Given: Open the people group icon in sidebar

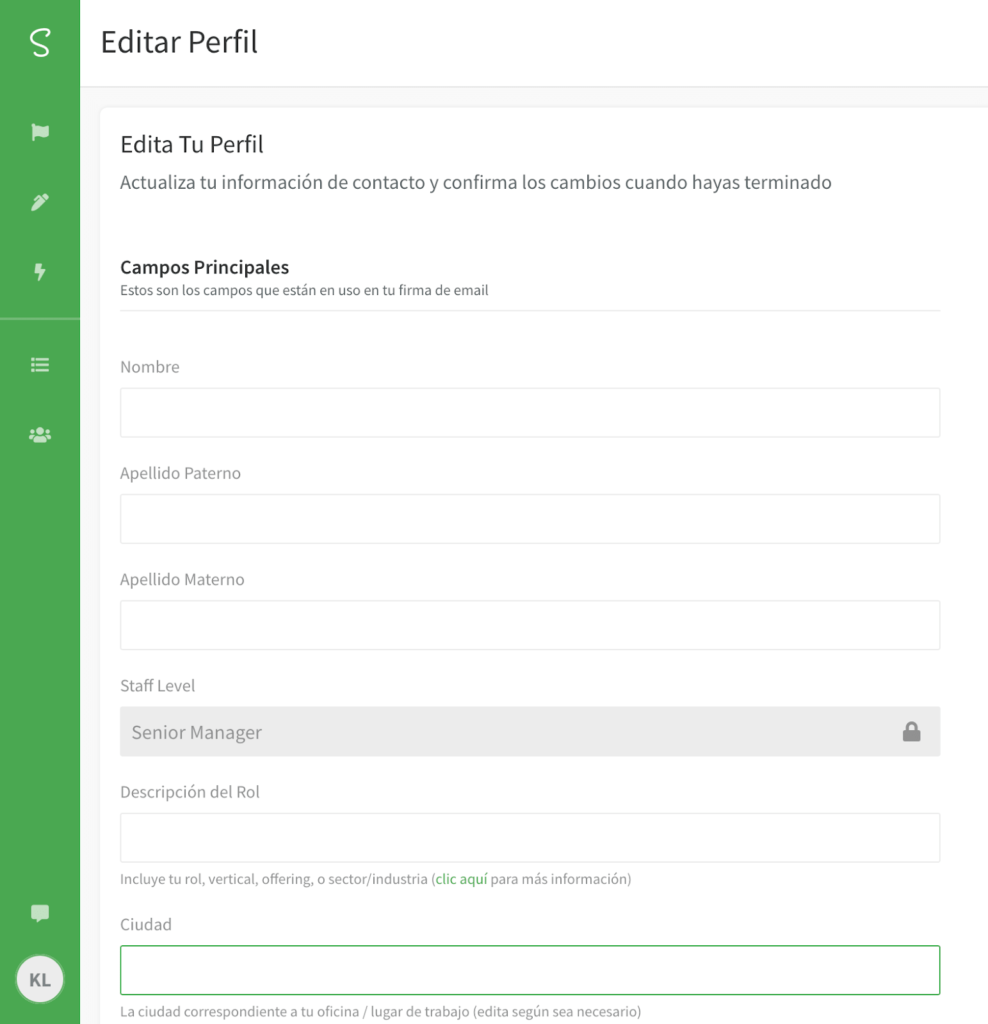Looking at the screenshot, I should pos(40,435).
